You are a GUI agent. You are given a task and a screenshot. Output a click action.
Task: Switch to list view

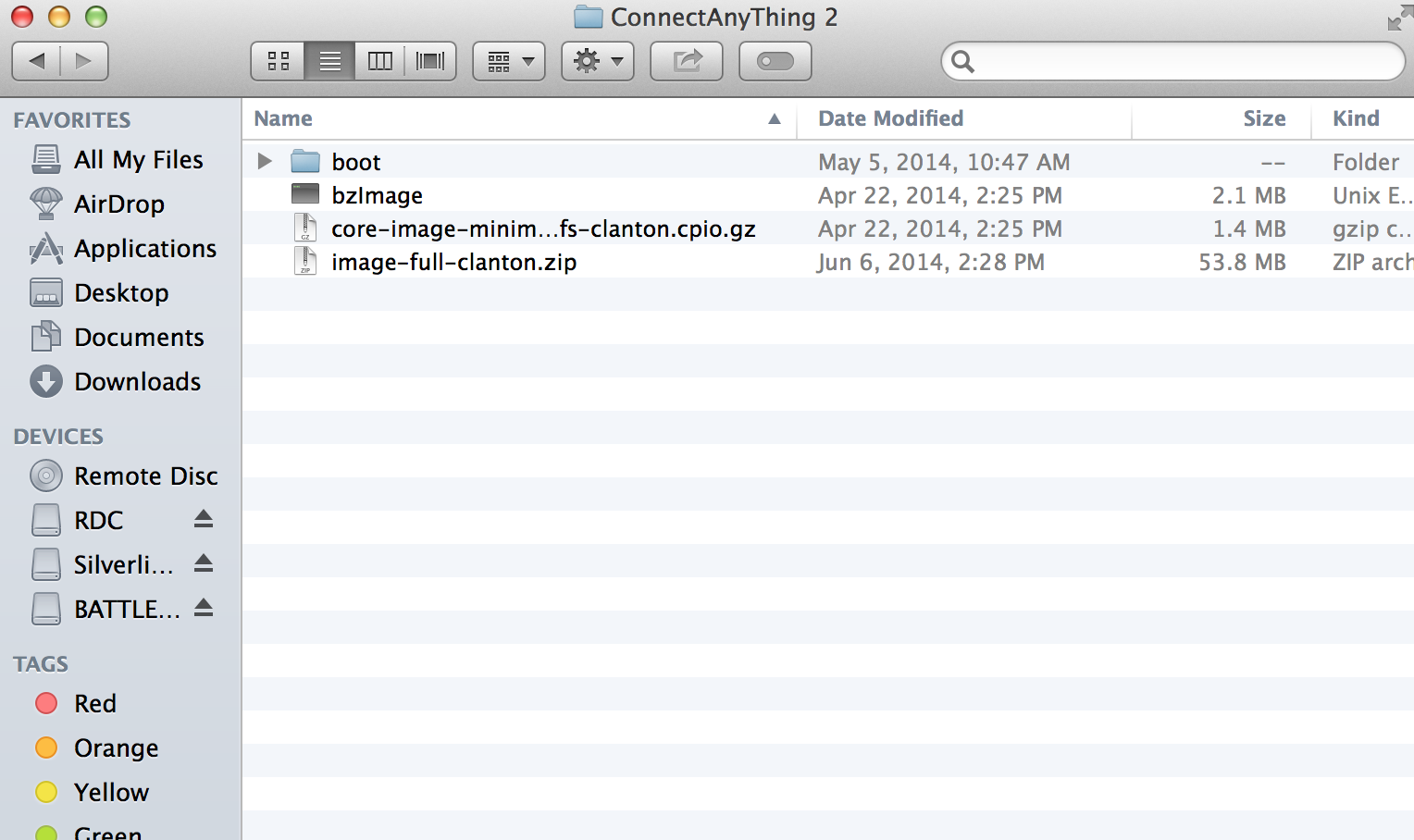[x=329, y=61]
